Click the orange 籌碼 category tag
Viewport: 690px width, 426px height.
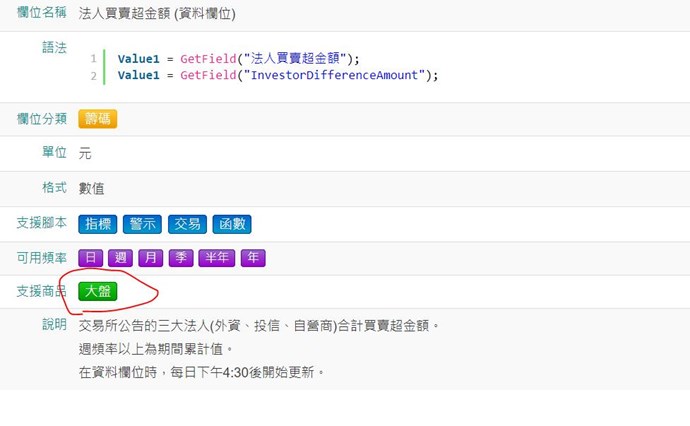pos(97,119)
